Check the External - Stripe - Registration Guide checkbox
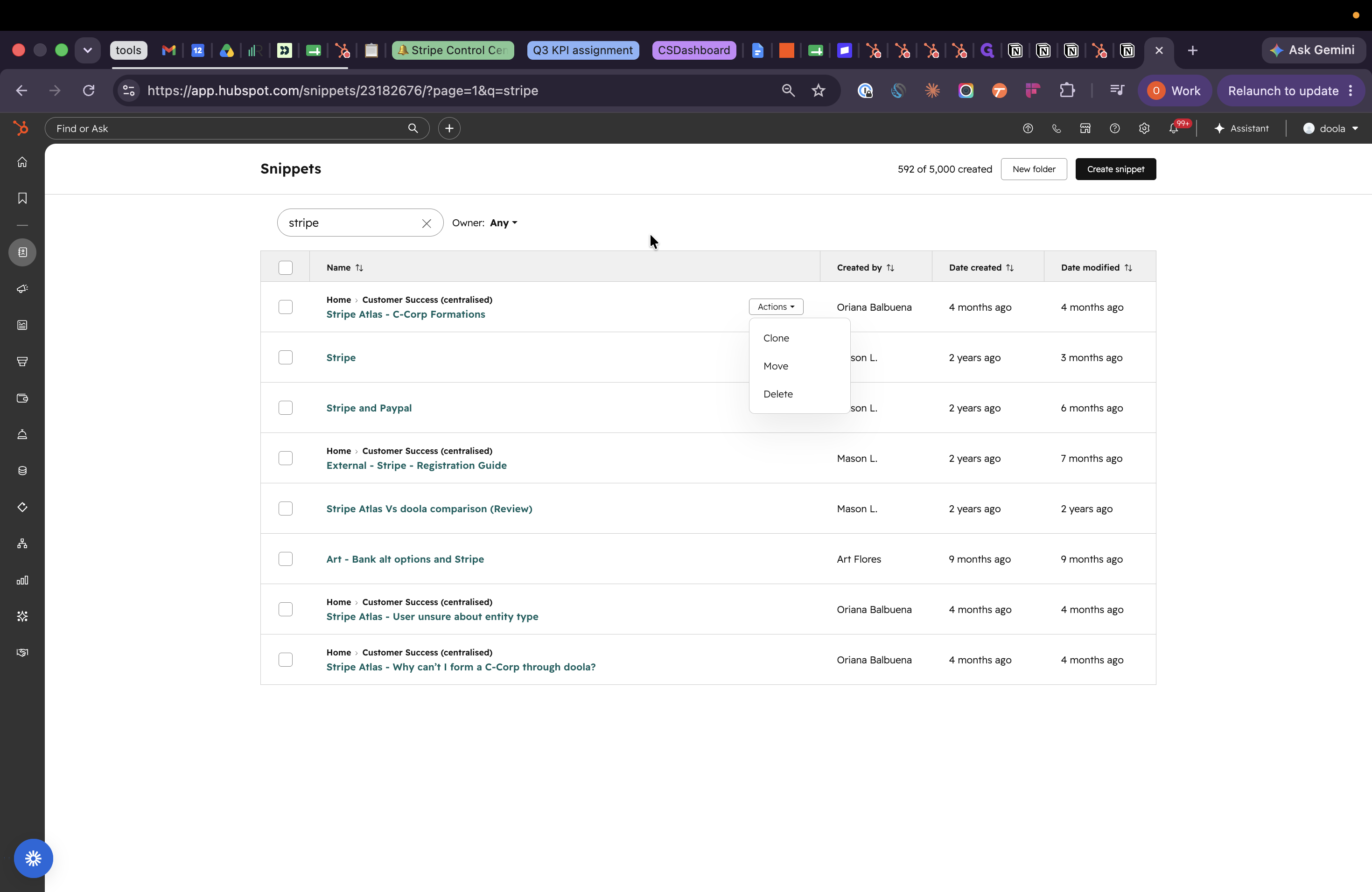 point(285,458)
